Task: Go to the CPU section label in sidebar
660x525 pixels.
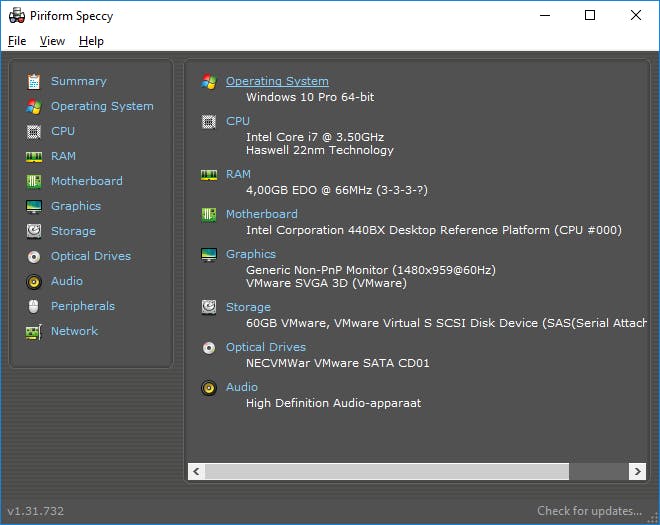Action: click(x=63, y=131)
